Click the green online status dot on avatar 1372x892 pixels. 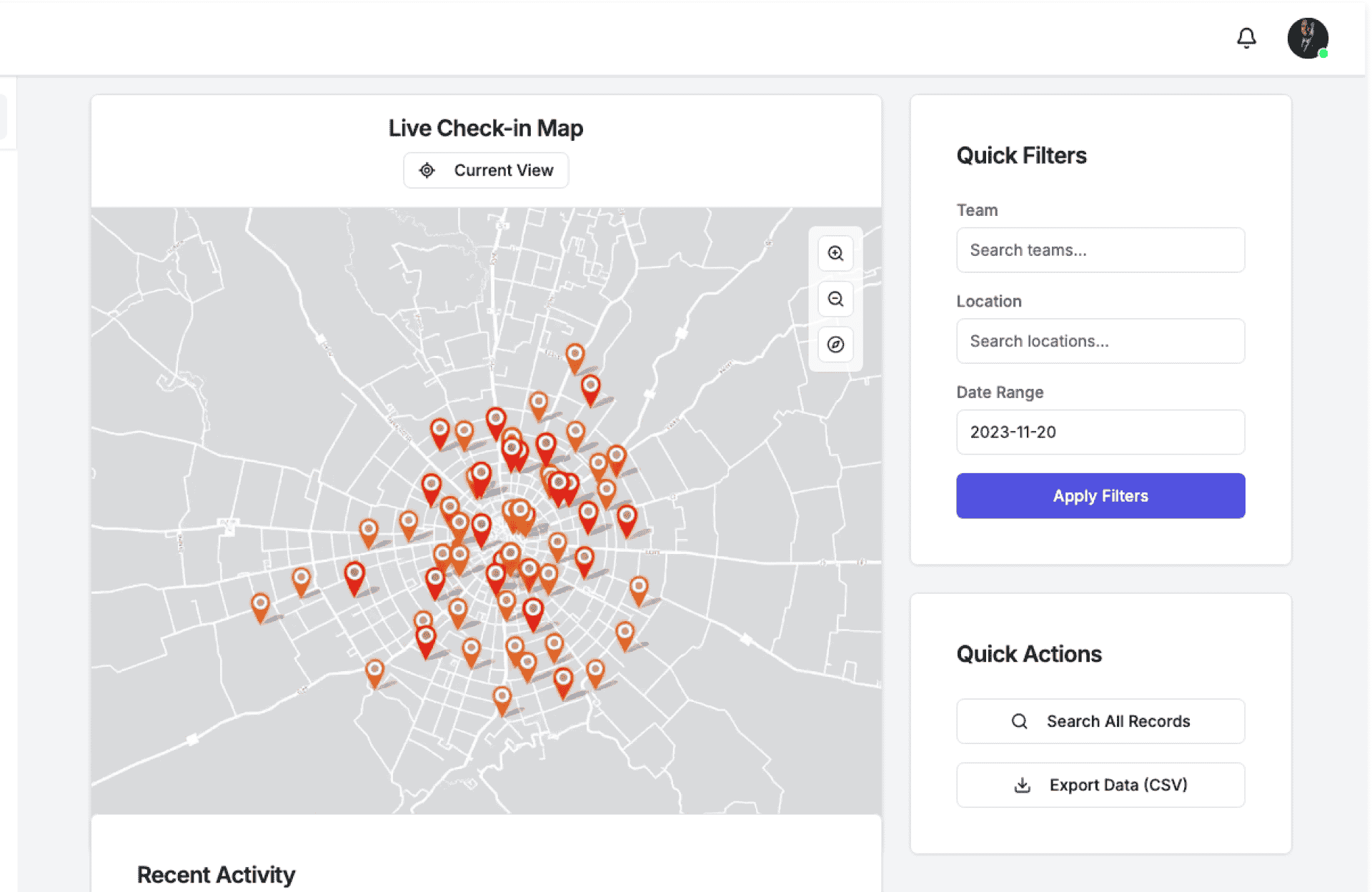click(x=1323, y=54)
